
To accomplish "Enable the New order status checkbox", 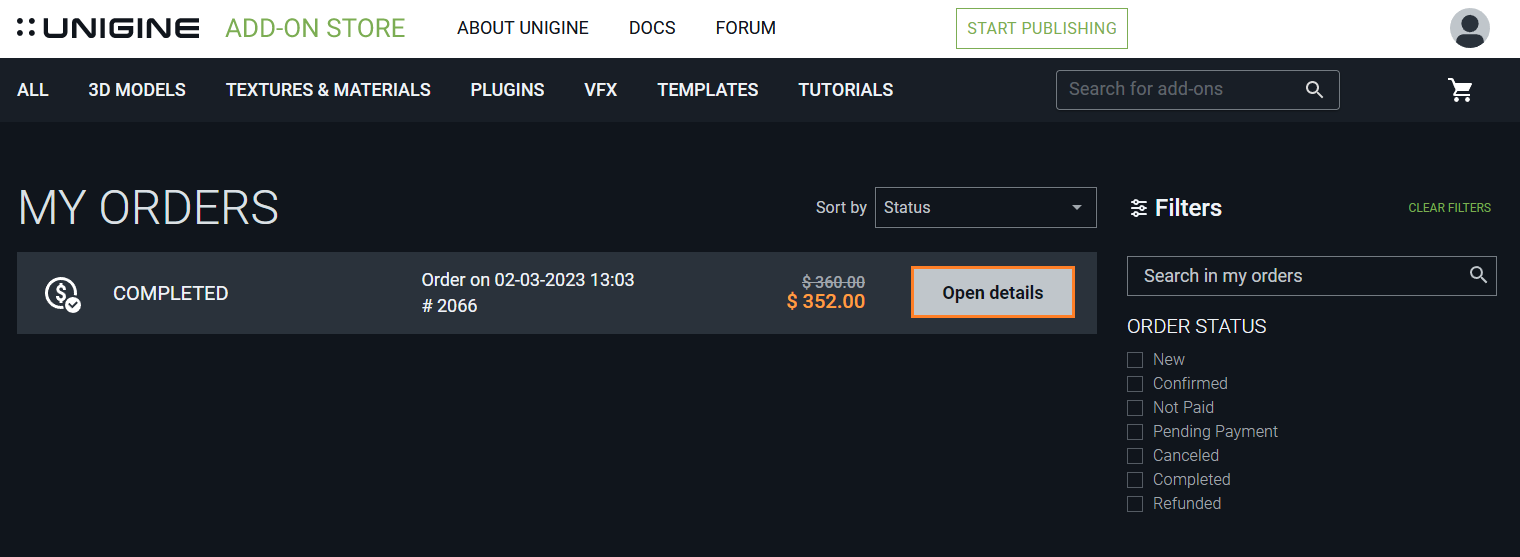I will pos(1135,360).
